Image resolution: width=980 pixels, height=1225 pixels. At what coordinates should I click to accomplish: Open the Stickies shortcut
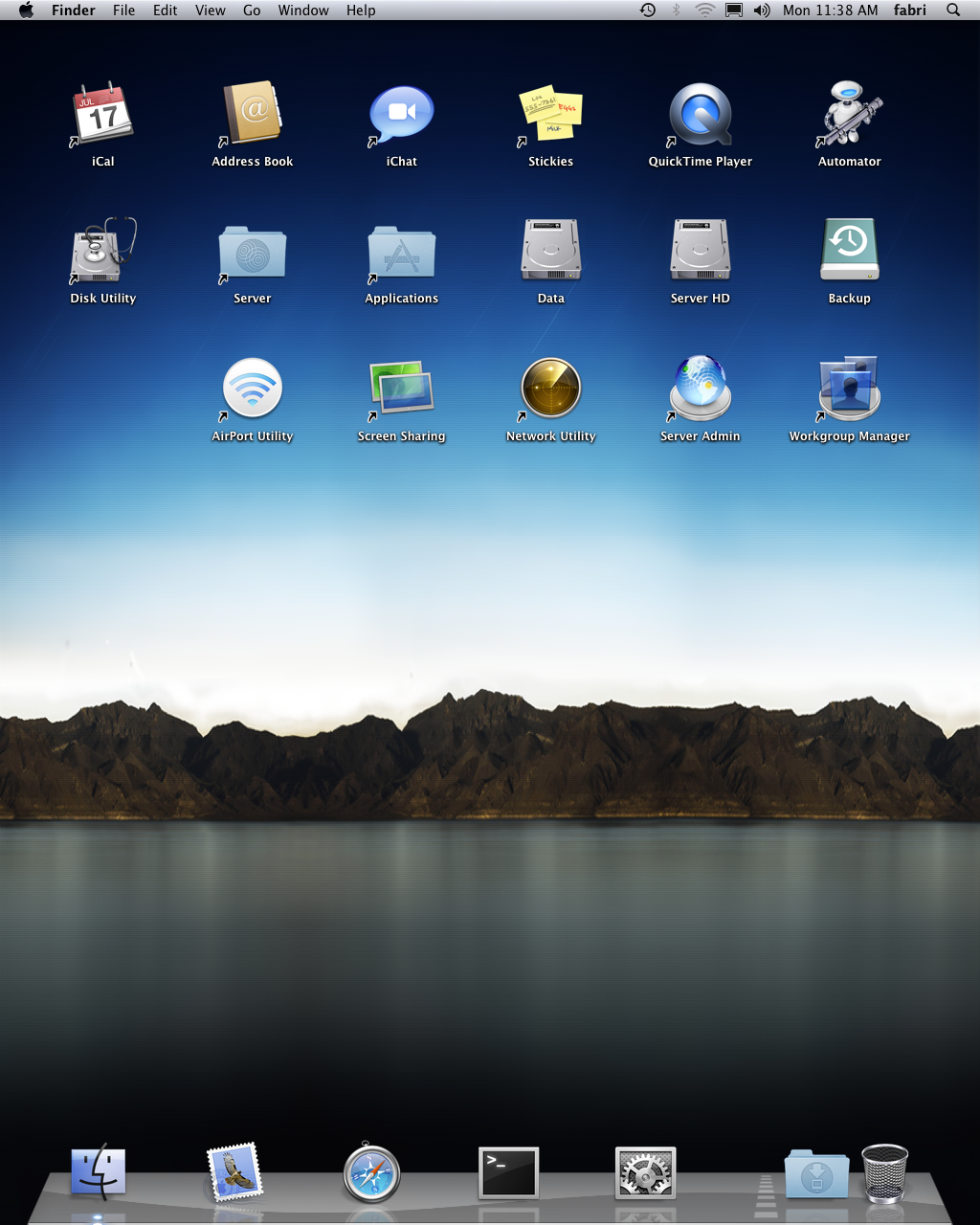[551, 114]
